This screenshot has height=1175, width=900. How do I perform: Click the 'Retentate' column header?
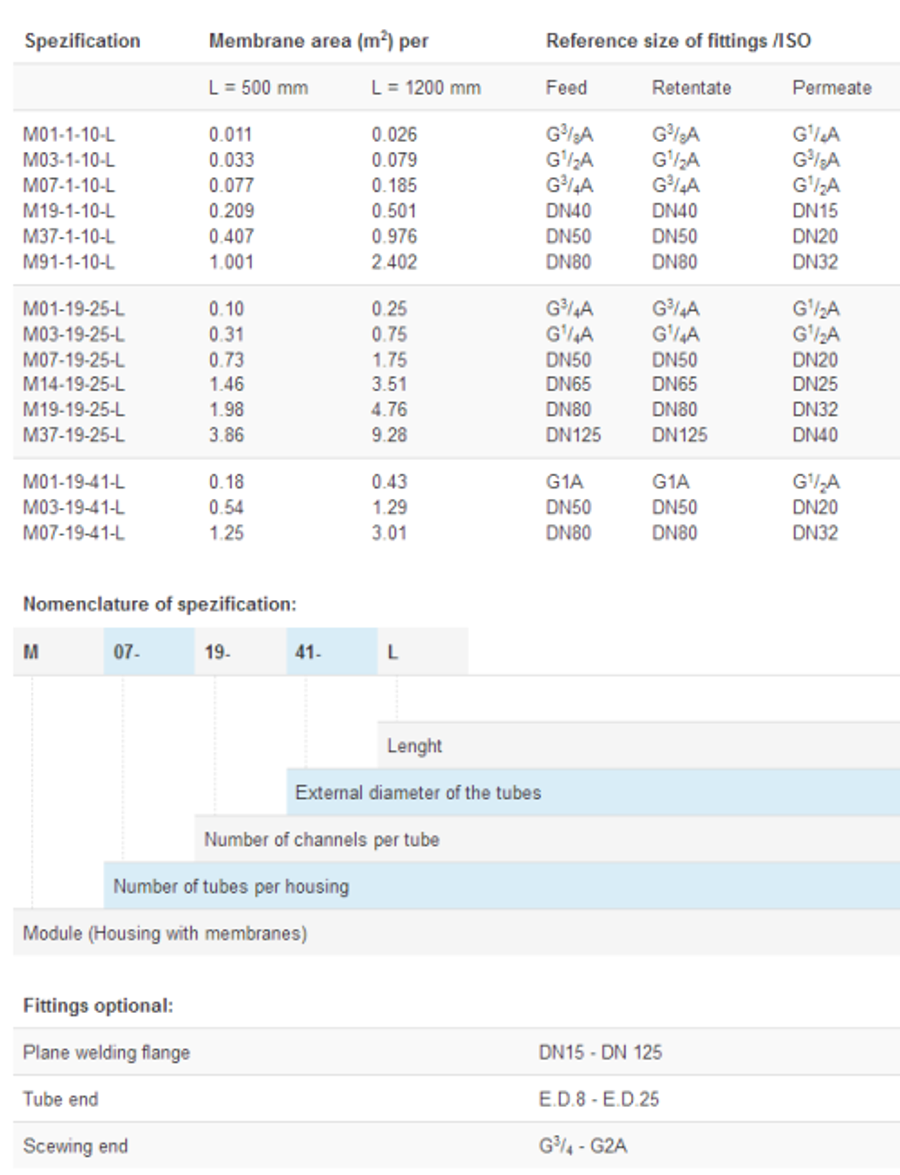point(691,88)
